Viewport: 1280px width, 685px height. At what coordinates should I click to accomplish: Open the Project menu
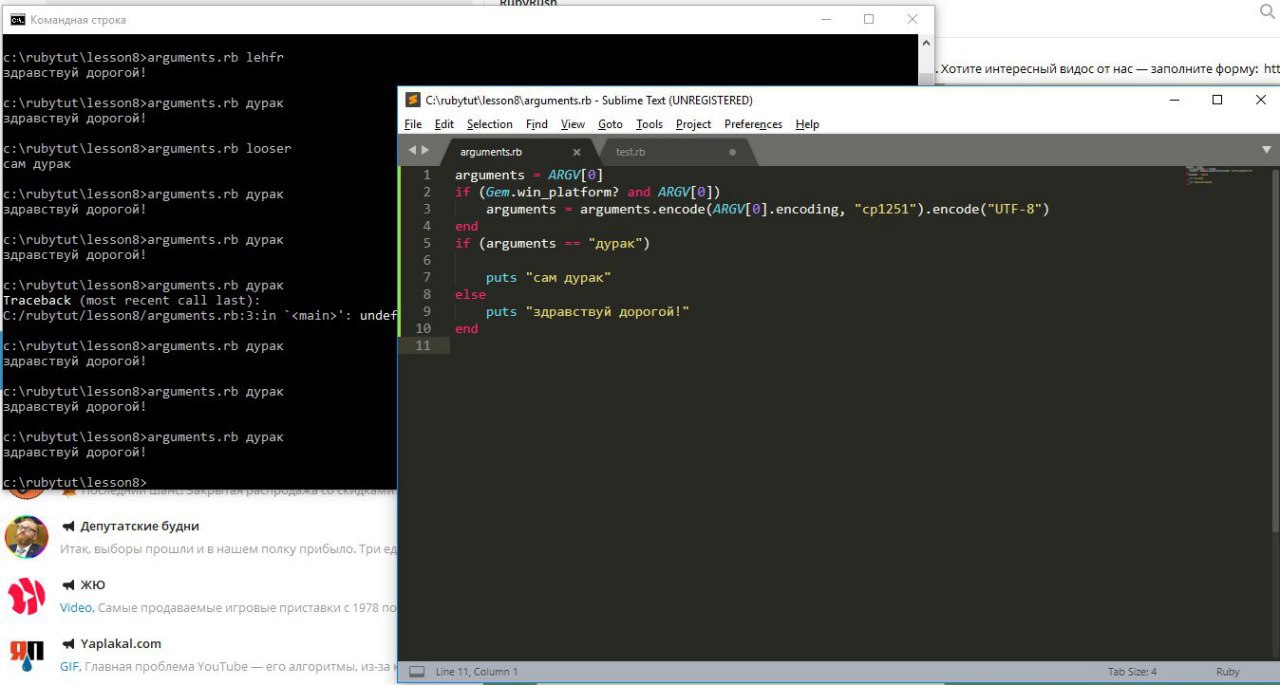point(693,124)
